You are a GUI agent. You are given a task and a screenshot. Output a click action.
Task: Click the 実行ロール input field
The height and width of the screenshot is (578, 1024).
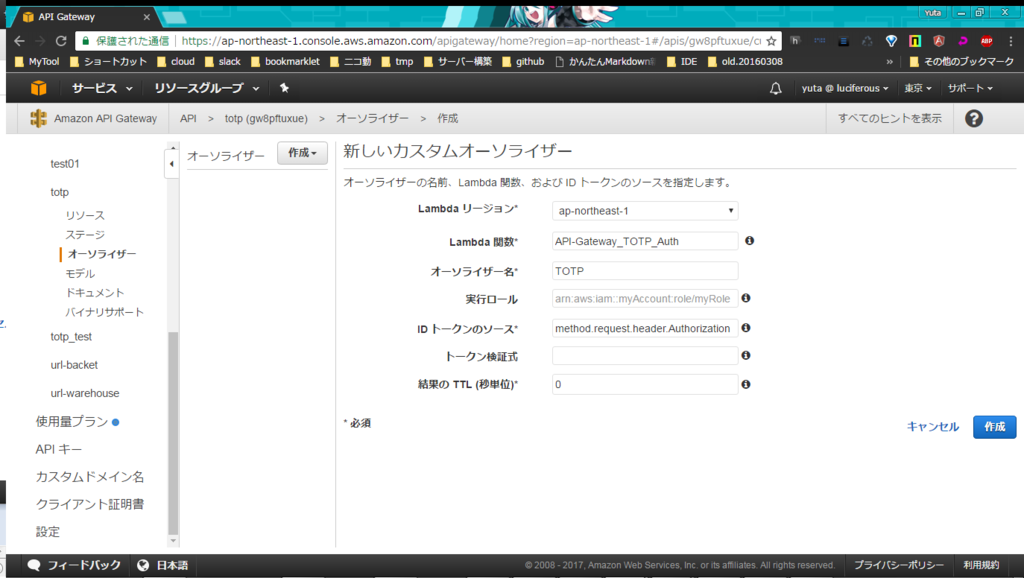point(645,298)
